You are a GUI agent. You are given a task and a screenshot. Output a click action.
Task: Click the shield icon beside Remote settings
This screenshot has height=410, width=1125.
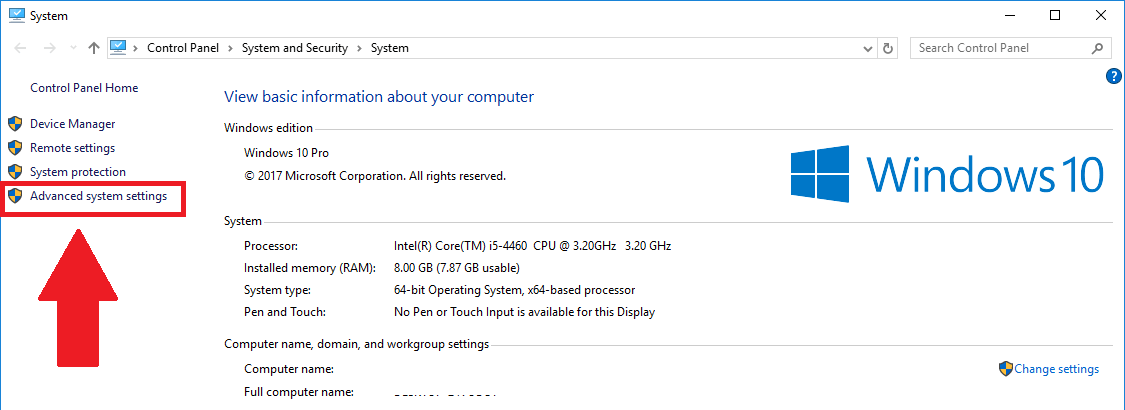coord(15,148)
